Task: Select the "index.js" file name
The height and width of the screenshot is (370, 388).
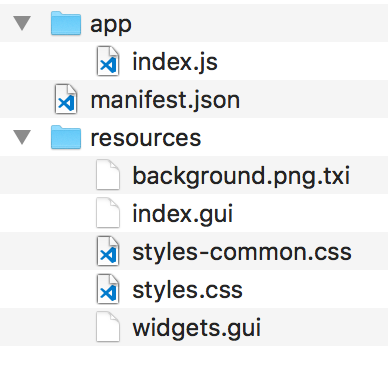Action: point(175,62)
